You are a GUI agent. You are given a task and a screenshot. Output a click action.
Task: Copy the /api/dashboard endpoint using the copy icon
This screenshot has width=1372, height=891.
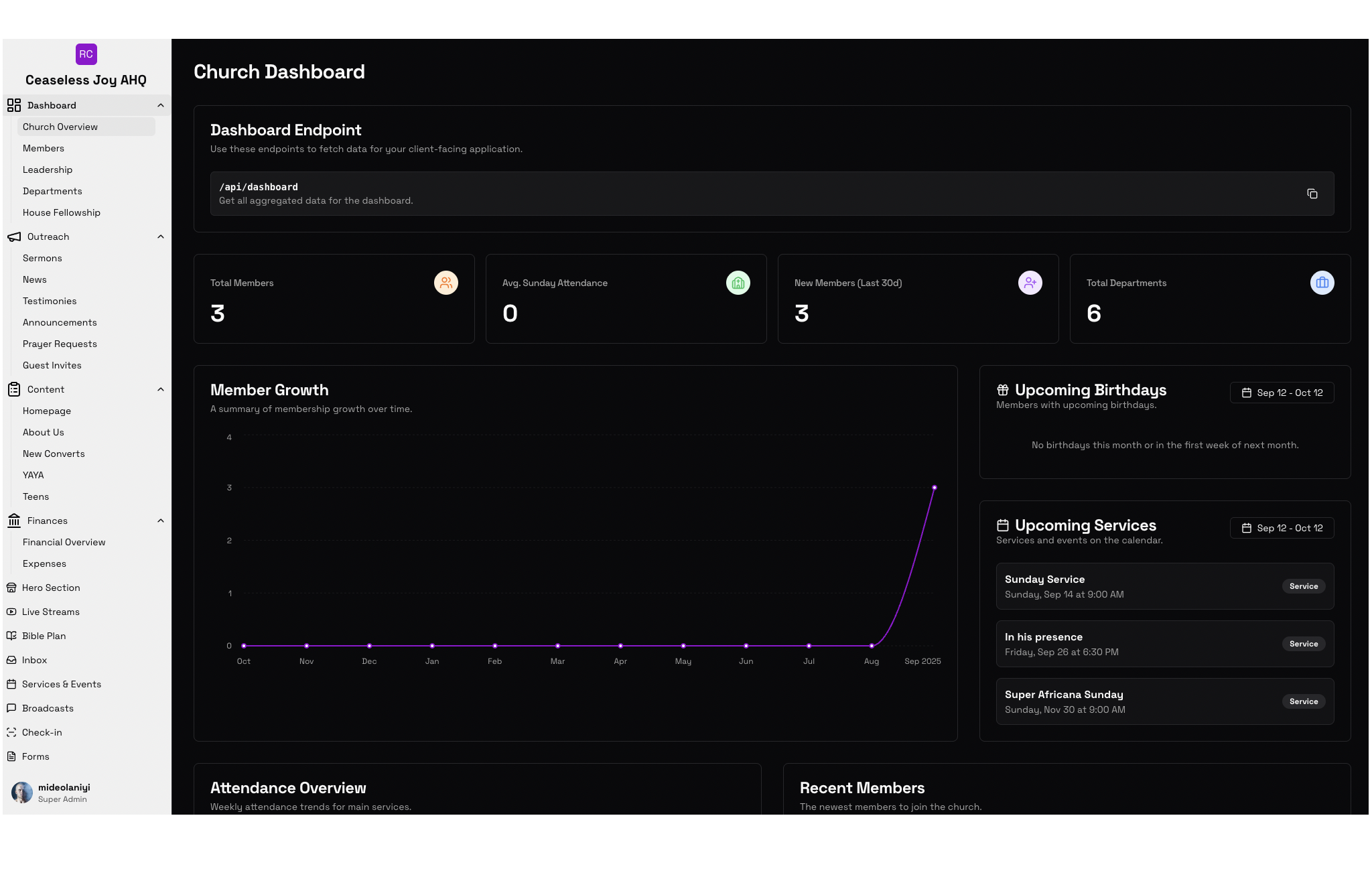coord(1312,193)
